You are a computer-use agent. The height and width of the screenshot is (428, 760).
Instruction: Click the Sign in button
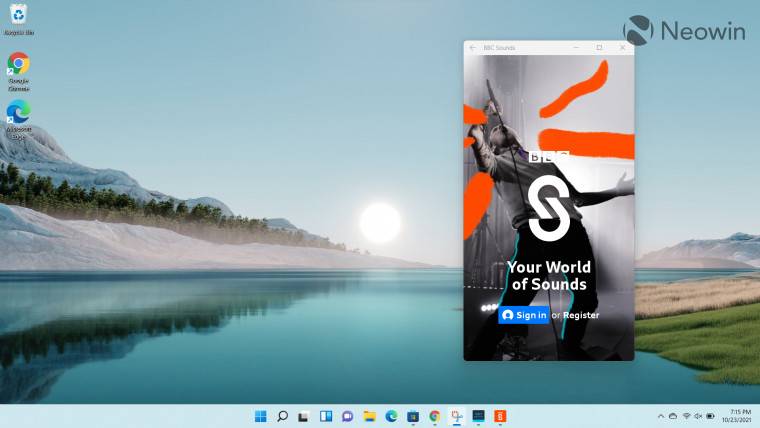tap(523, 315)
